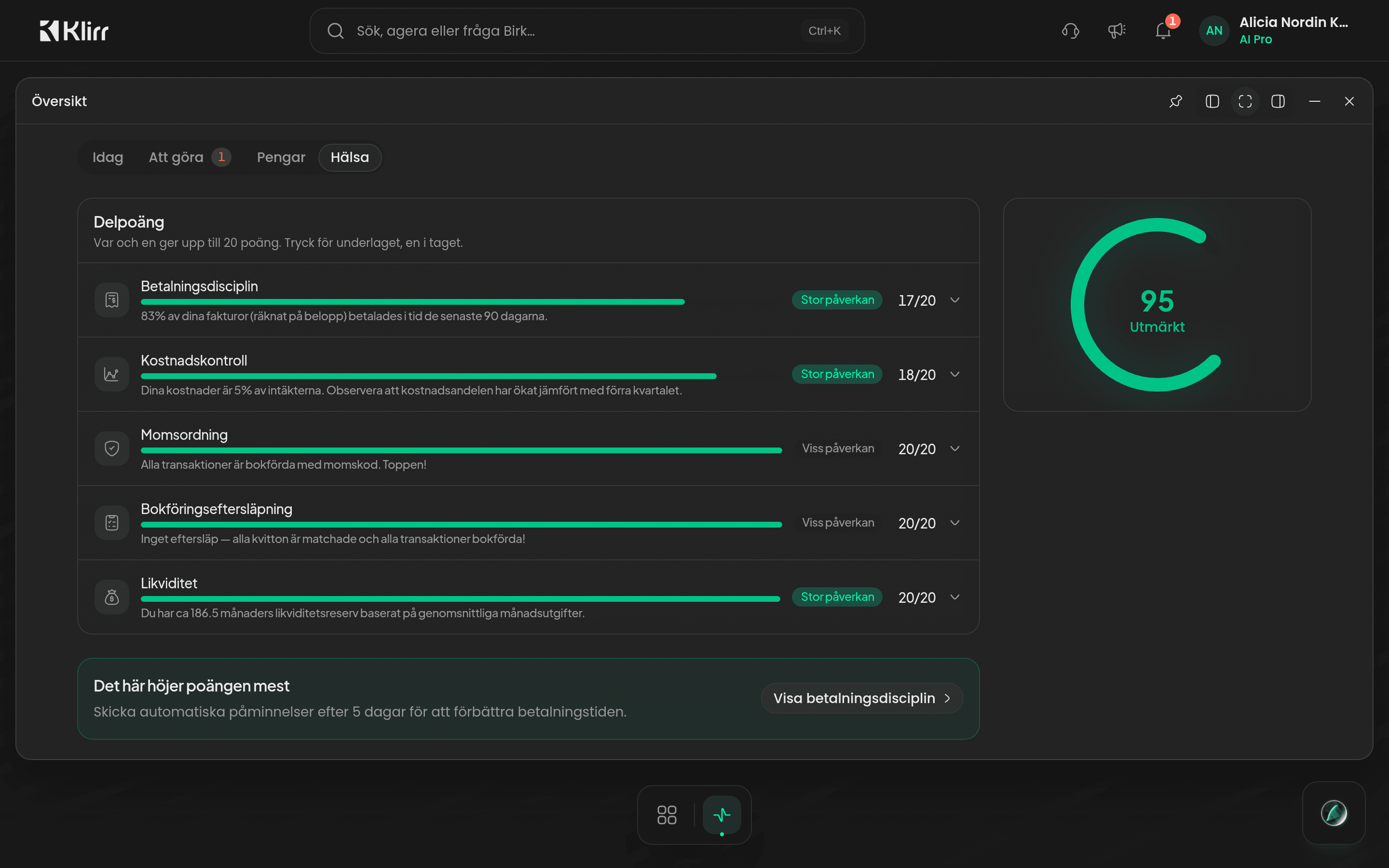Click Stor påverkan badge on Betalningsdisciplin

pyautogui.click(x=837, y=299)
